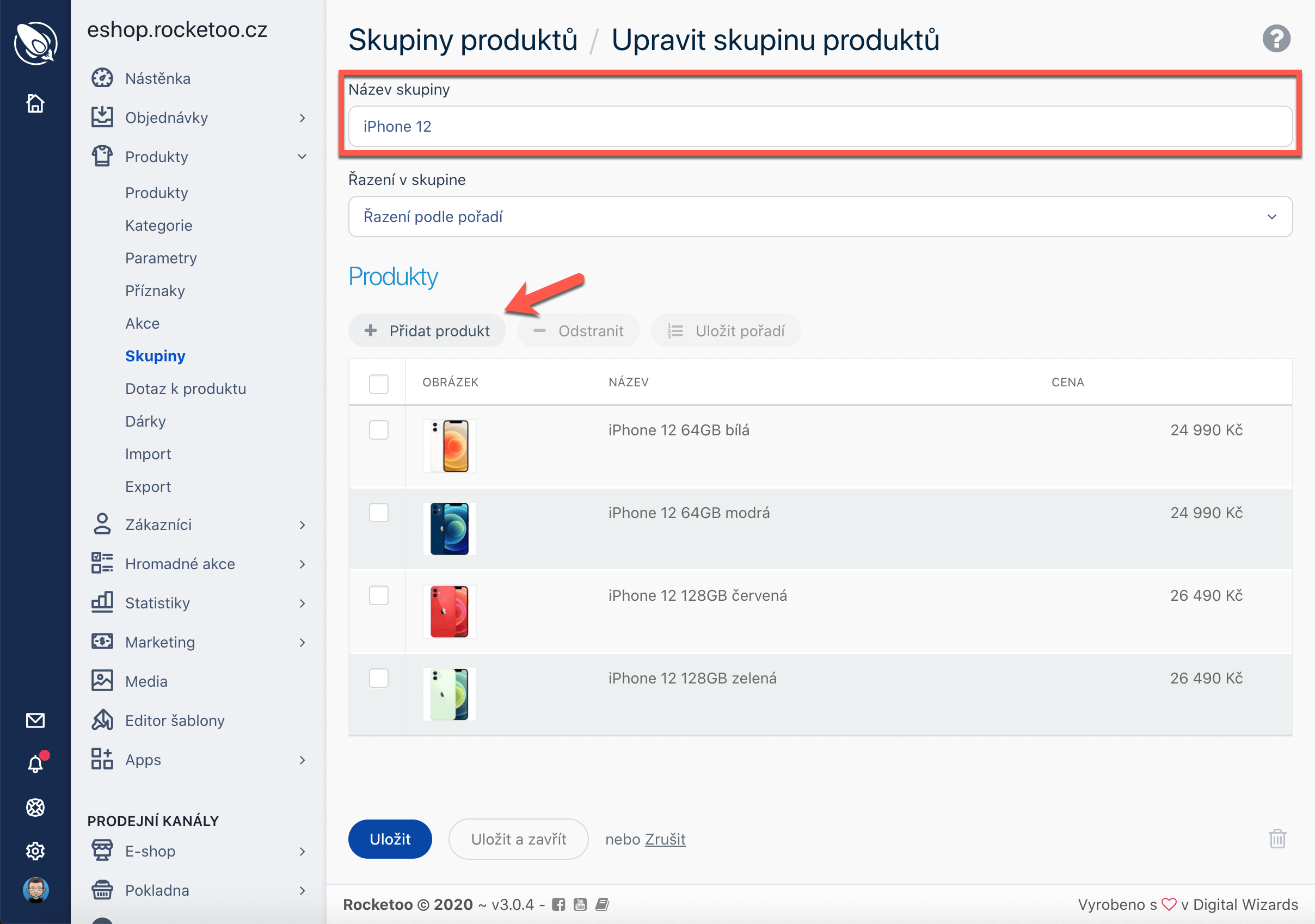
Task: Click the lifebuoy support icon
Action: 35,807
